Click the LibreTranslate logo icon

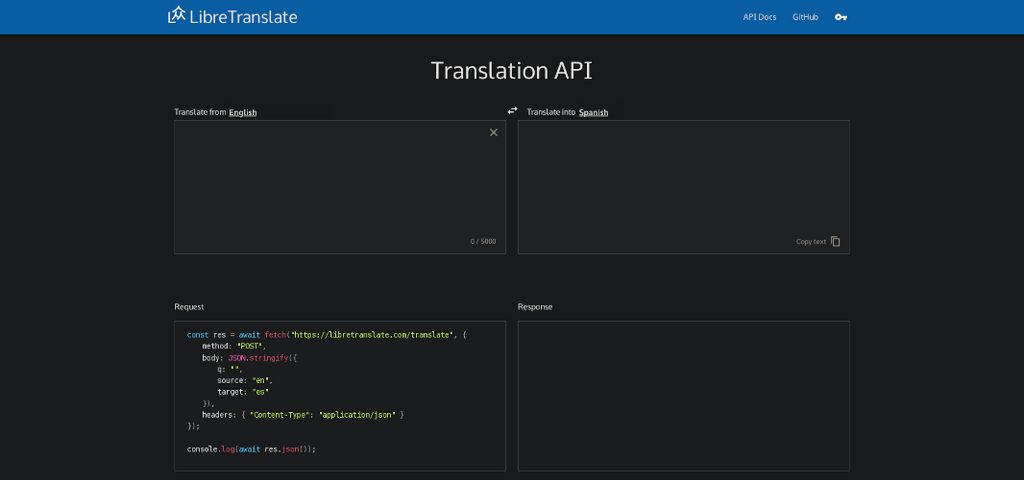tap(177, 15)
